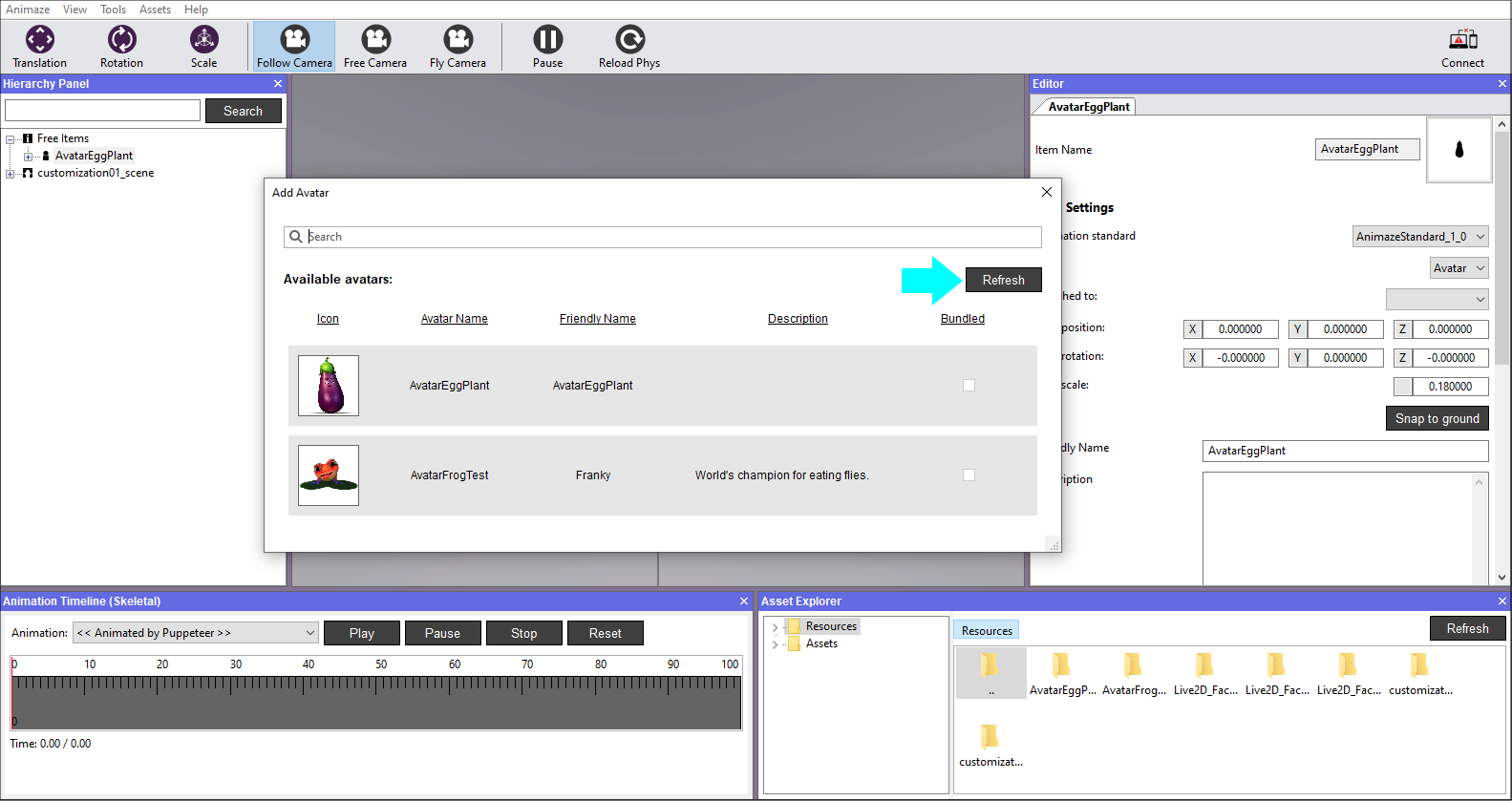
Task: Click Reload Phys icon
Action: pyautogui.click(x=629, y=47)
